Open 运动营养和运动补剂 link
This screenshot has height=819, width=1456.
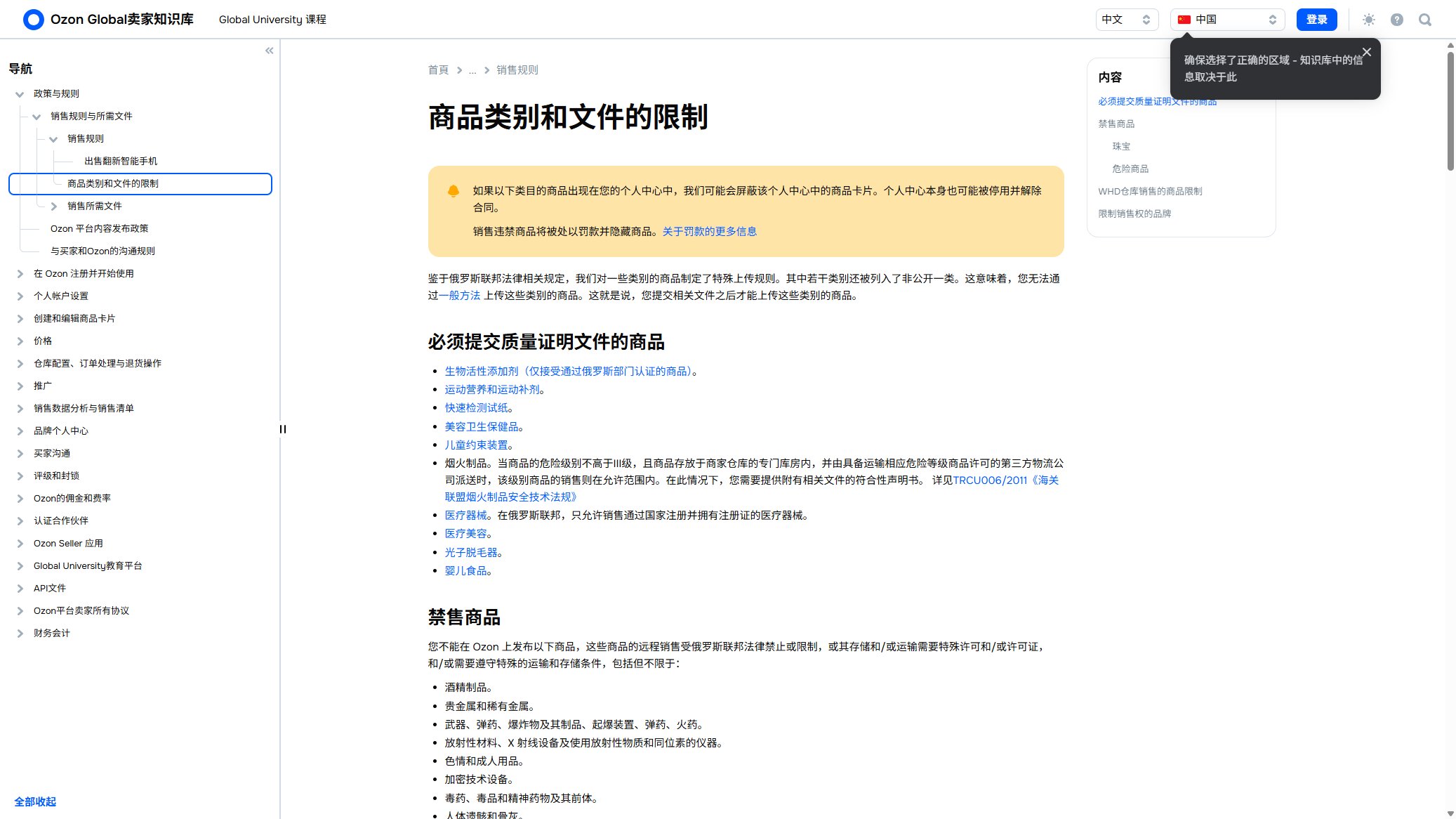point(492,389)
